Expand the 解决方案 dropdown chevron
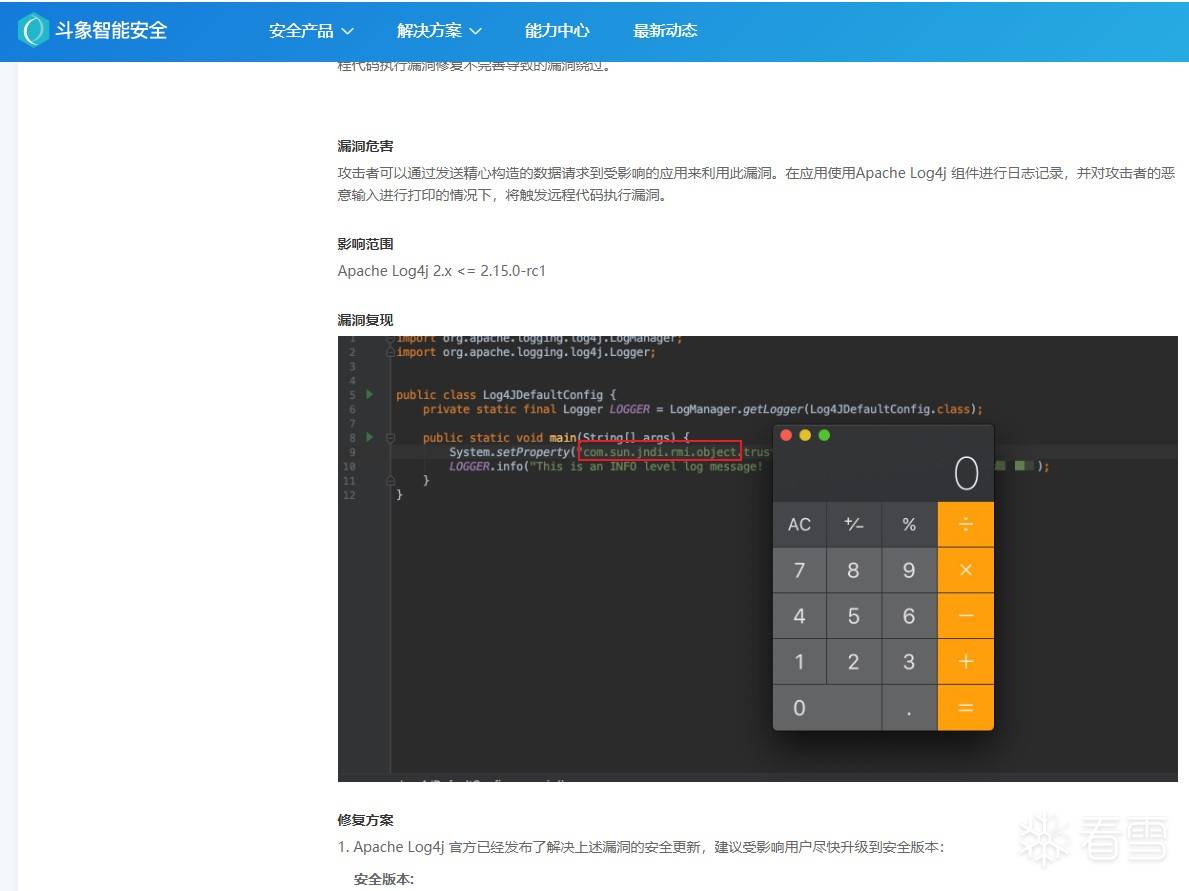The height and width of the screenshot is (891, 1189). tap(475, 31)
